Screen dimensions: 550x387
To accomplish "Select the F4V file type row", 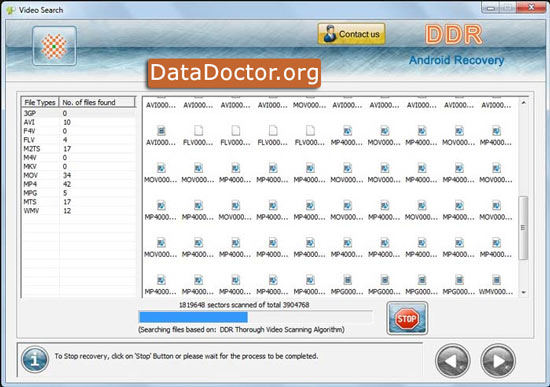I will (79, 131).
